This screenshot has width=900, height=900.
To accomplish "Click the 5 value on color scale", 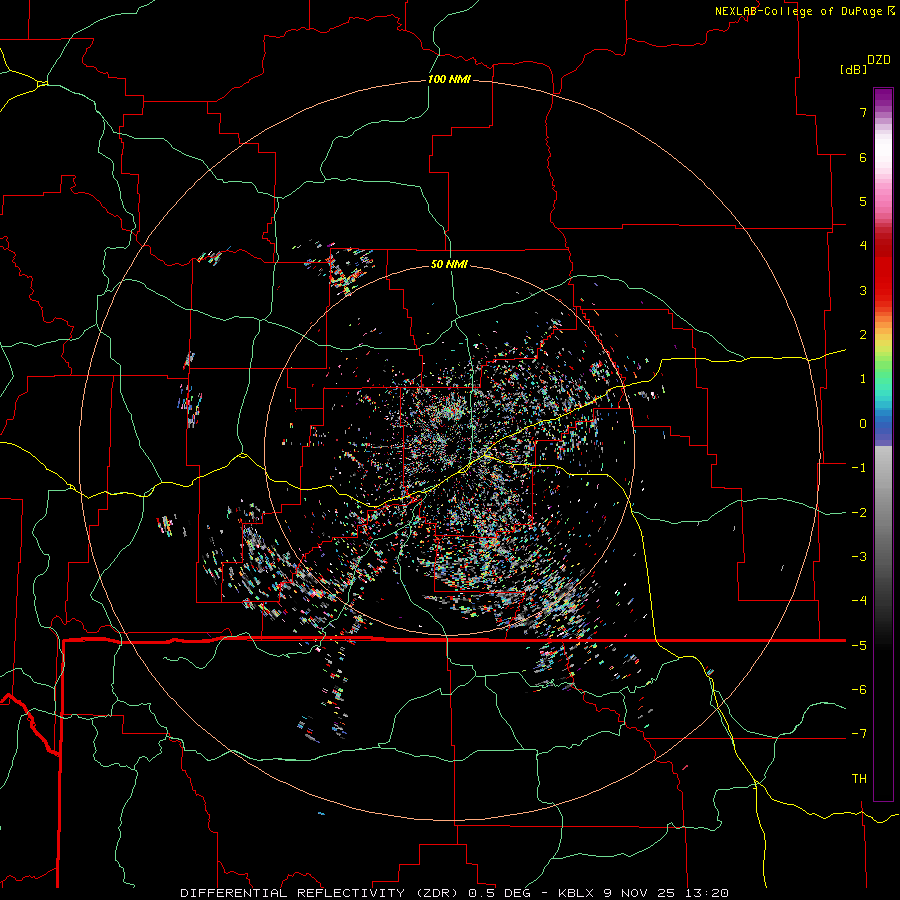I will point(863,201).
